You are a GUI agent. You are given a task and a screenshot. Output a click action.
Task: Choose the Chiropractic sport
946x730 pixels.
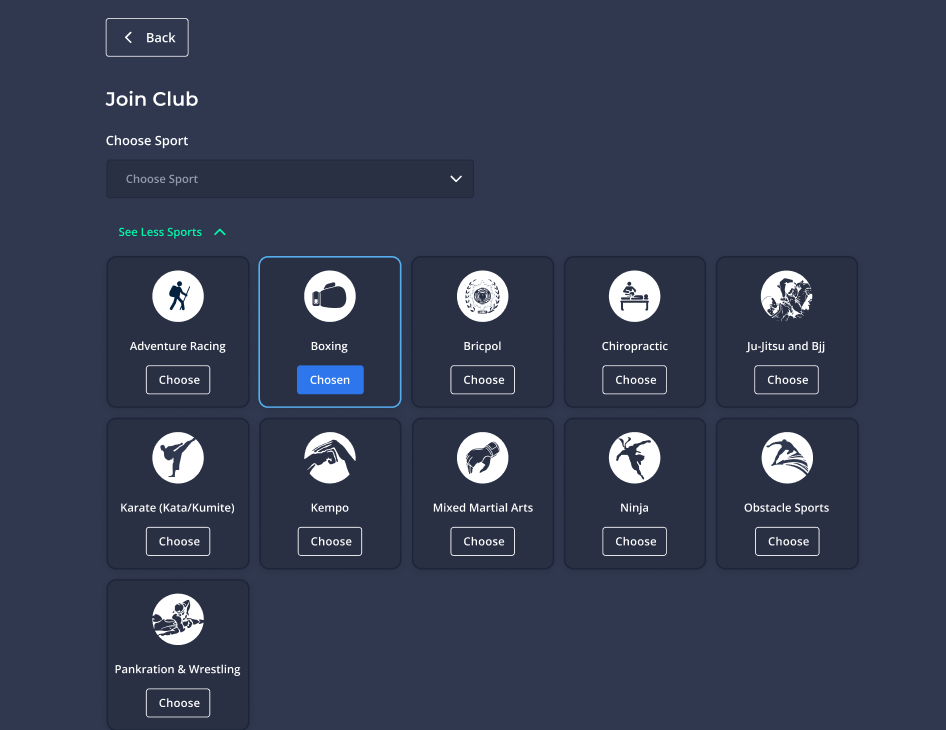click(x=635, y=380)
